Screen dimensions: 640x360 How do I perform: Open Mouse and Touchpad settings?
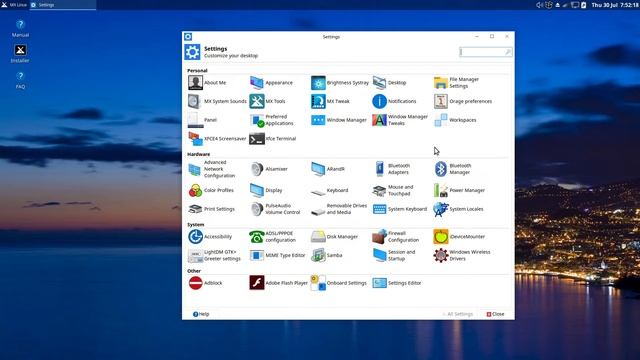tap(393, 190)
